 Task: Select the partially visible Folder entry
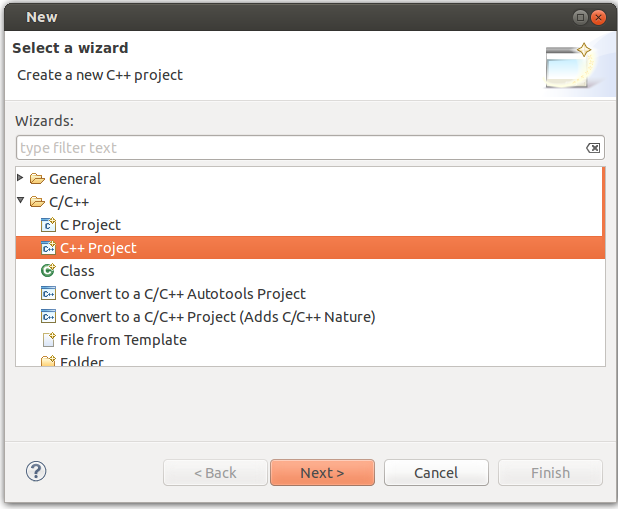pyautogui.click(x=82, y=361)
